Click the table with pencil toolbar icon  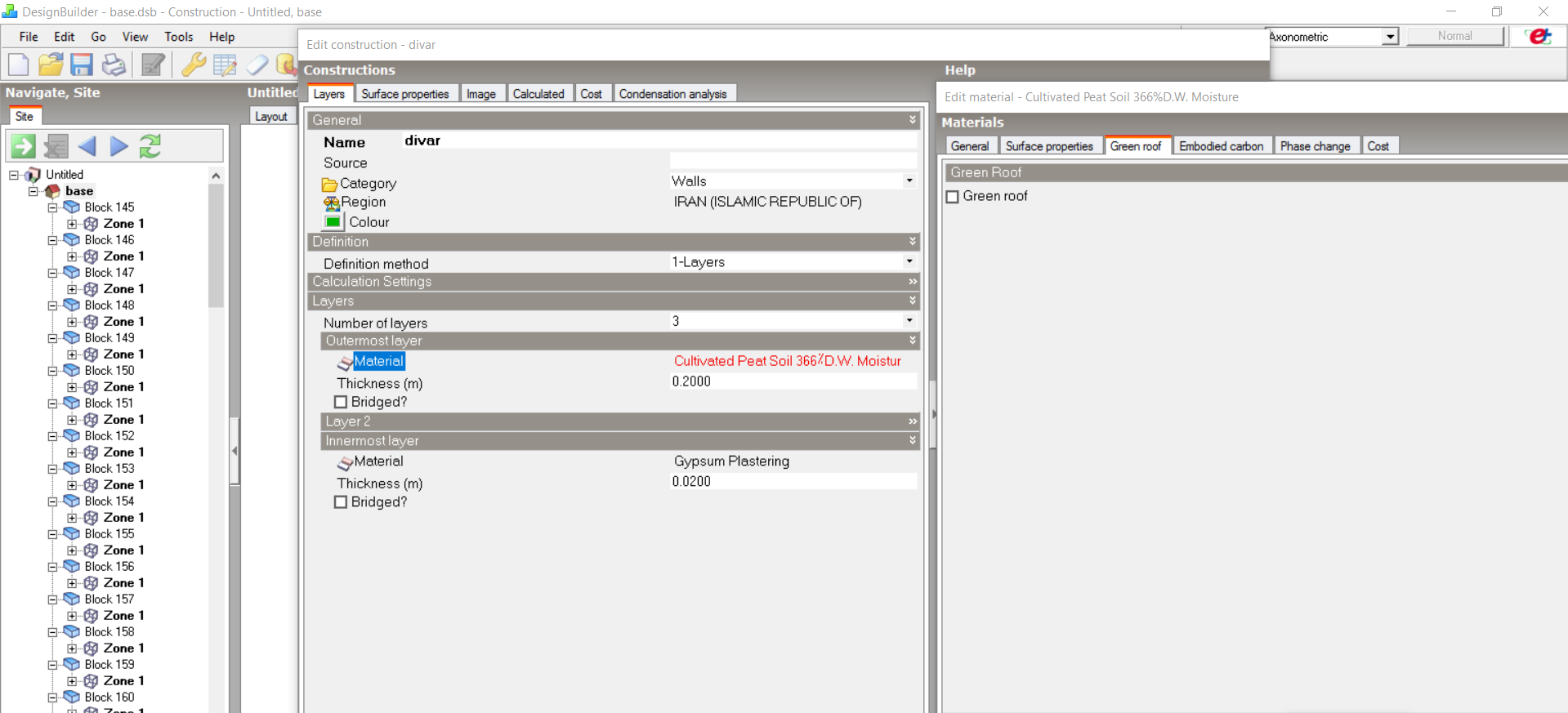pos(225,65)
